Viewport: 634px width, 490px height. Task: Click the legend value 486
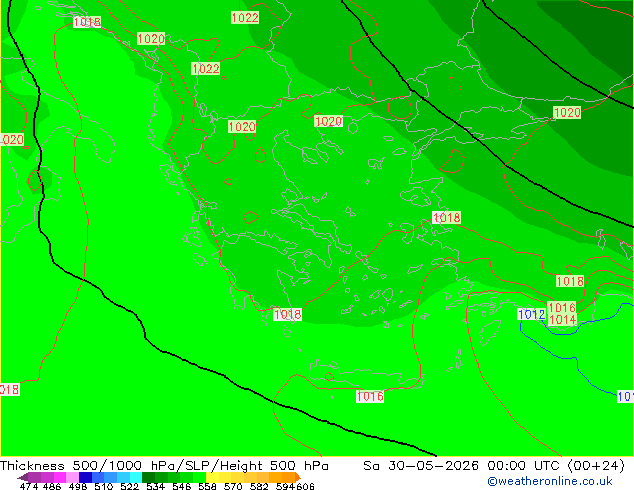(x=52, y=486)
